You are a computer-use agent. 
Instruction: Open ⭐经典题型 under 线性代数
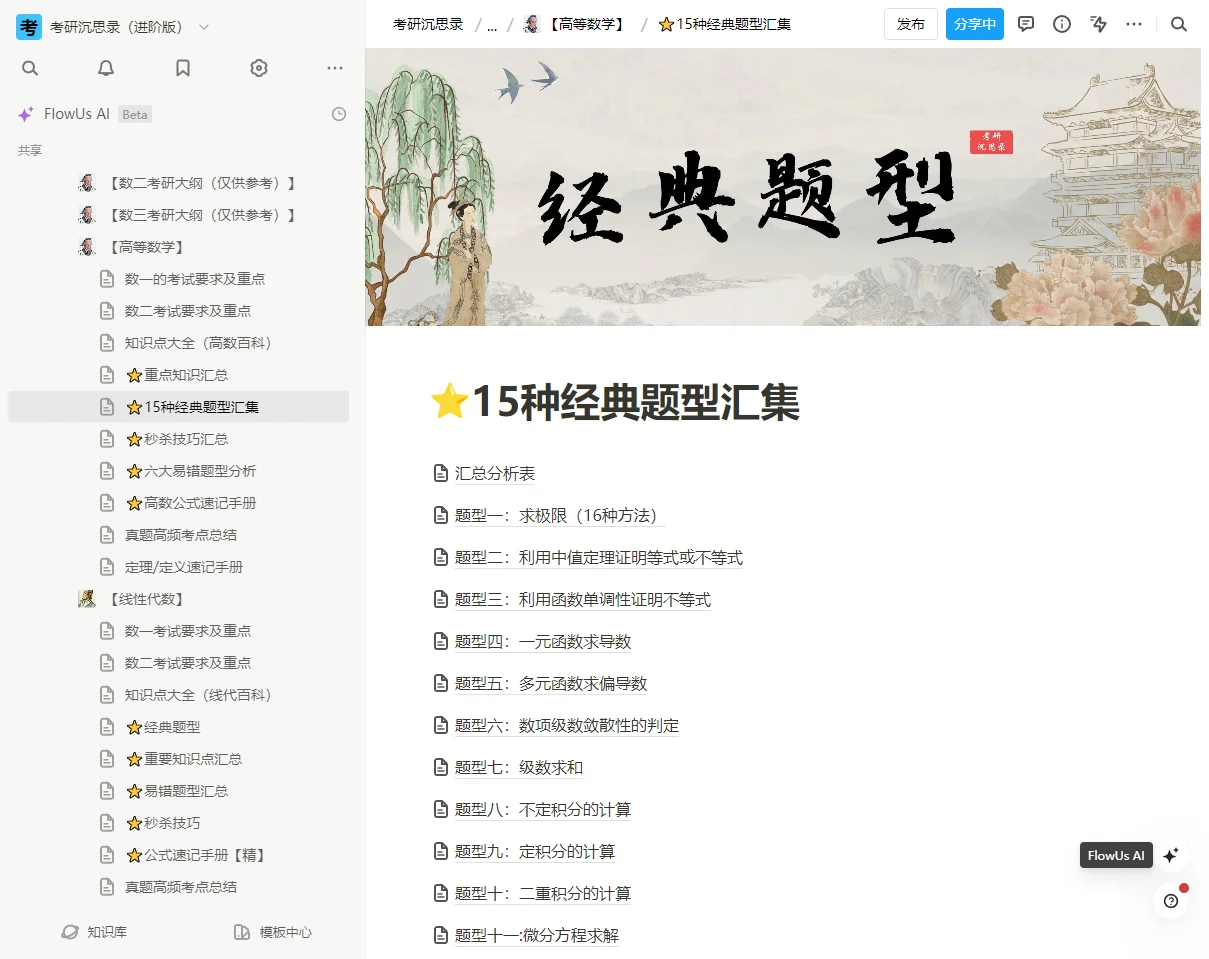(x=163, y=727)
